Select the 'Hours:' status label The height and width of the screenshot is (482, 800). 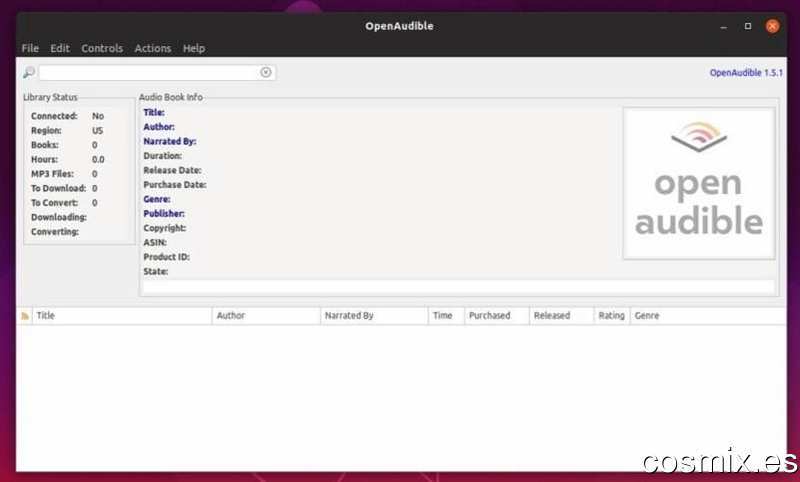pos(44,160)
